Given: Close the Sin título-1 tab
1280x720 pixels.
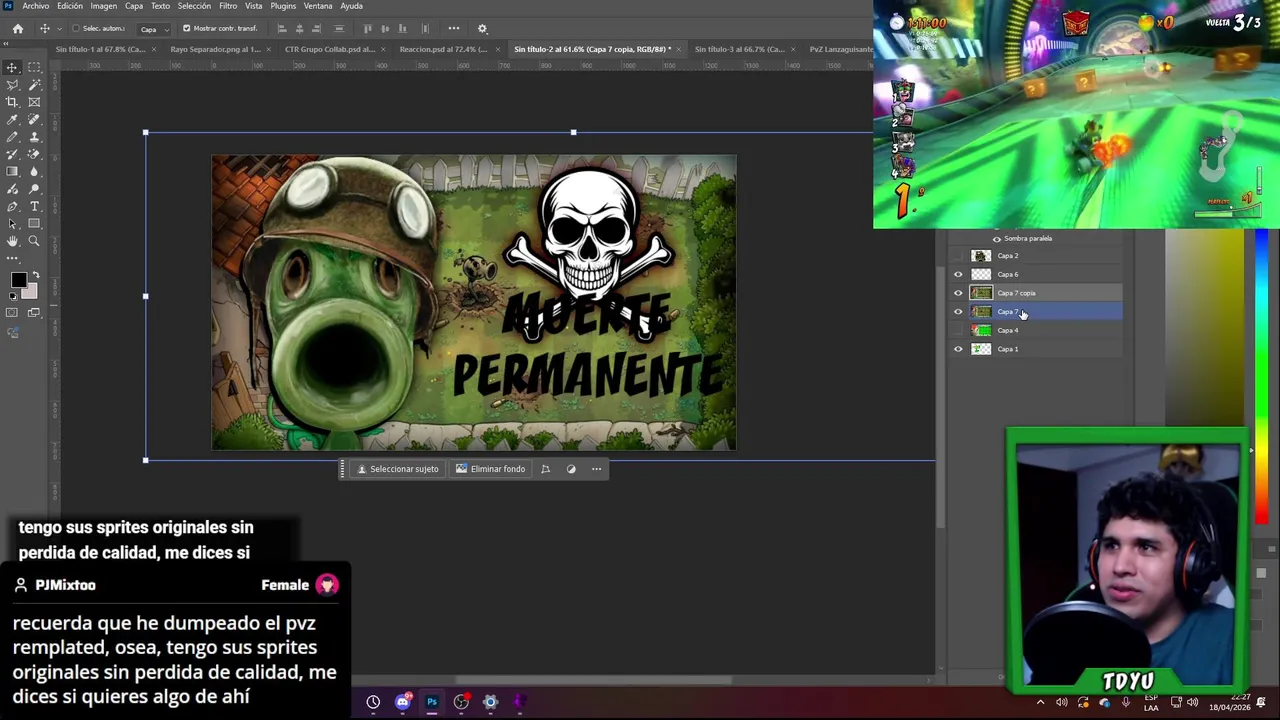Looking at the screenshot, I should coord(154,49).
